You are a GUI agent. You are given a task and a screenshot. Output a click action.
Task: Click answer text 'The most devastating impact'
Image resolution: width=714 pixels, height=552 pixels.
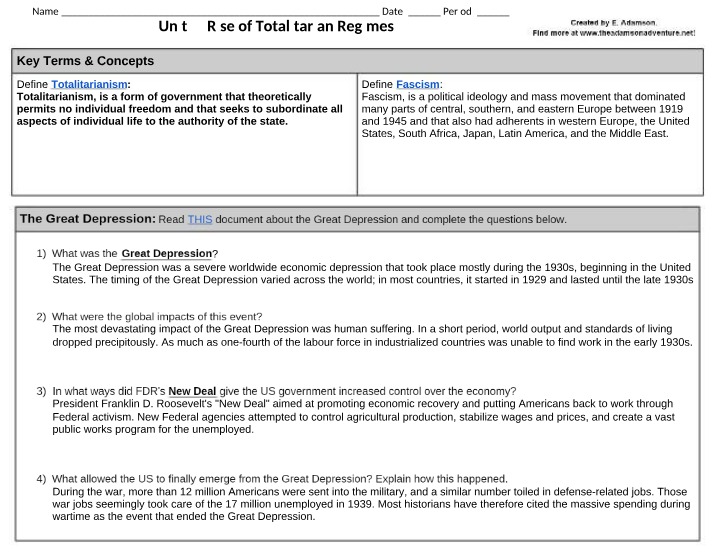click(372, 335)
